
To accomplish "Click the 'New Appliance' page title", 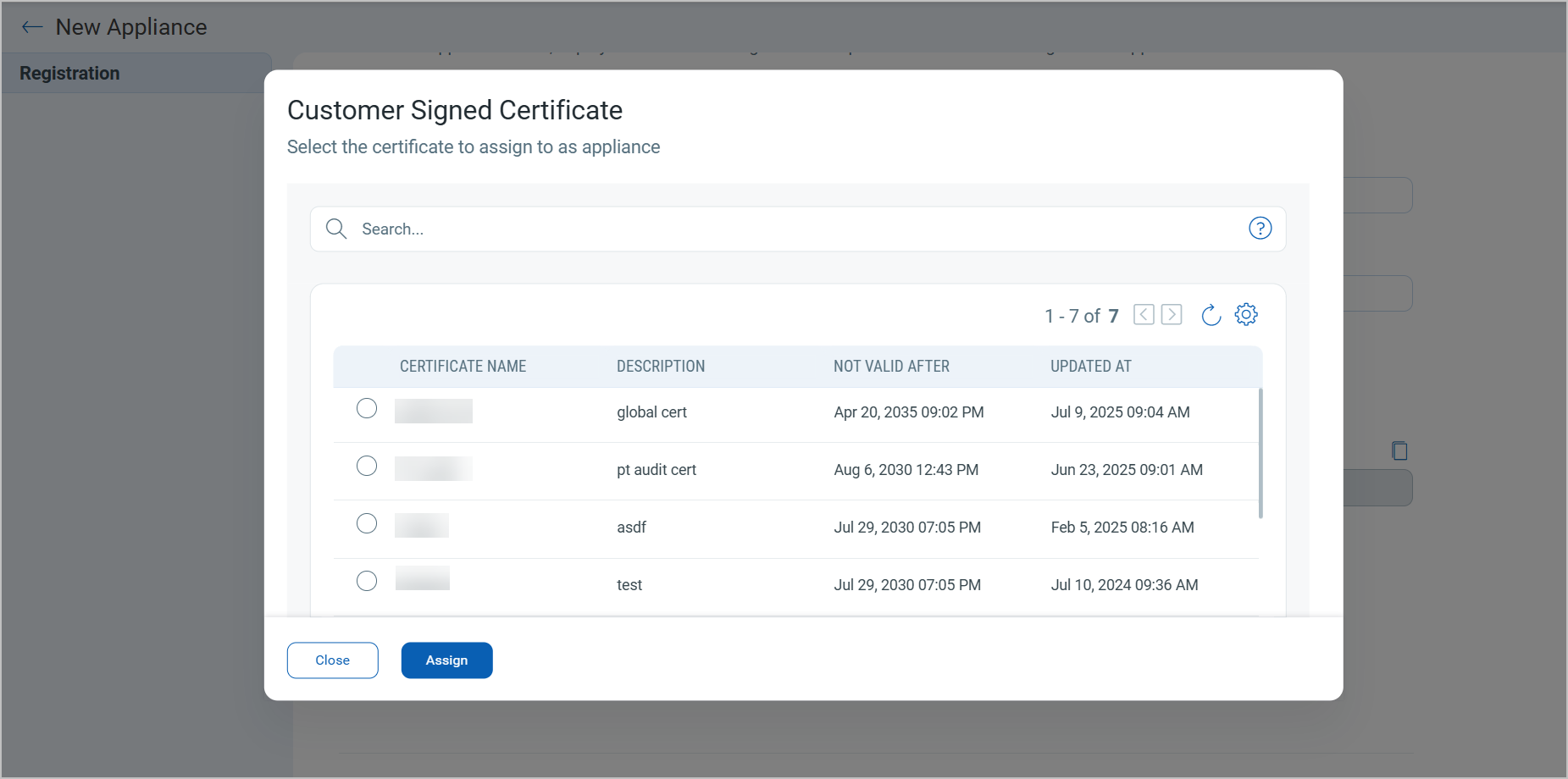I will pyautogui.click(x=131, y=27).
